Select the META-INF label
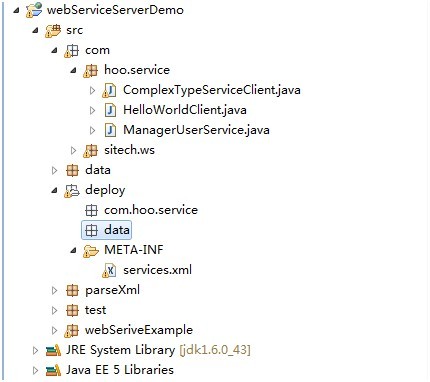 click(x=134, y=250)
